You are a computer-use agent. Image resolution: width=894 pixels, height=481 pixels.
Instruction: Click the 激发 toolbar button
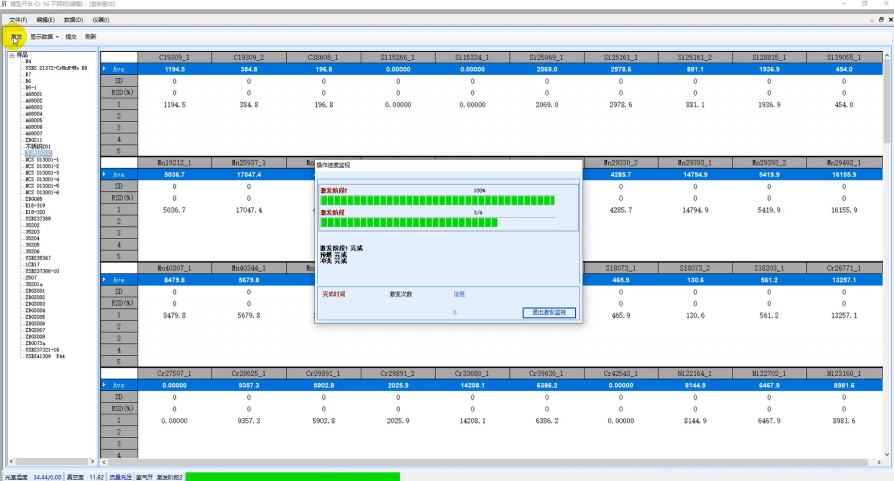[15, 37]
